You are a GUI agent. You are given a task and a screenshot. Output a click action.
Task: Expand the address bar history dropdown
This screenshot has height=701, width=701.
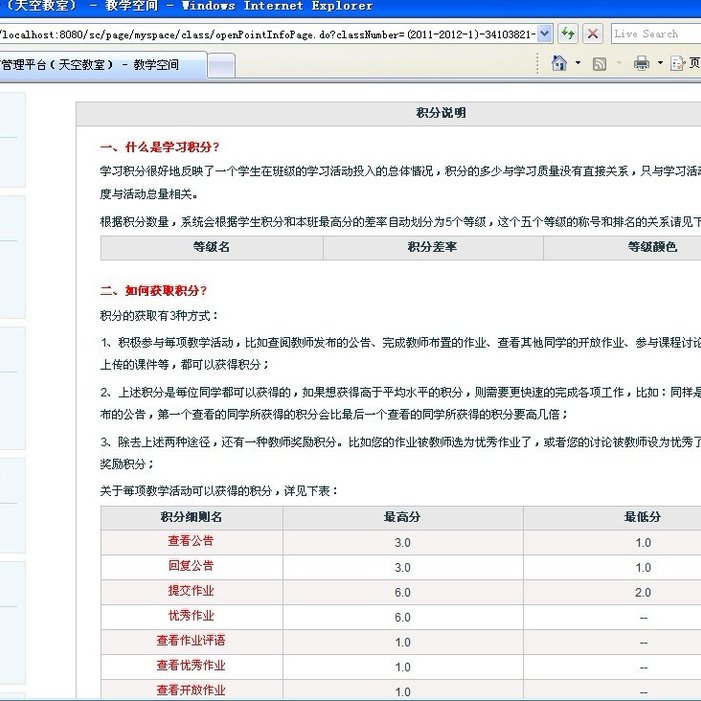[544, 34]
